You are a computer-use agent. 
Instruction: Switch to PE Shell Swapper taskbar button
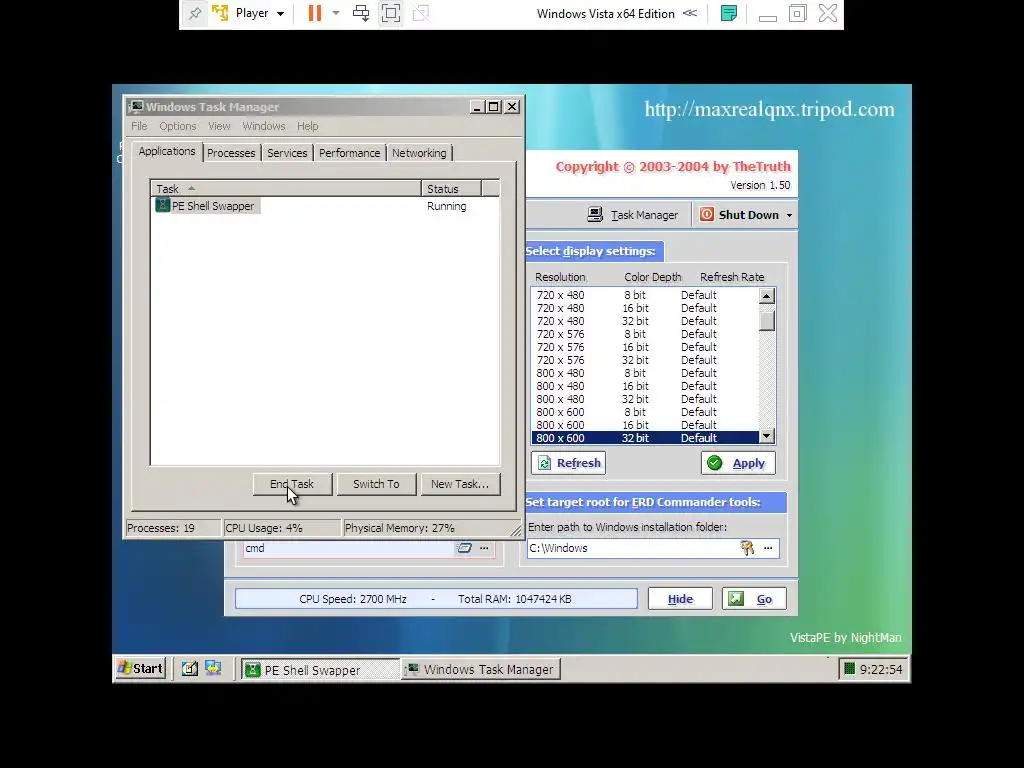coord(320,669)
